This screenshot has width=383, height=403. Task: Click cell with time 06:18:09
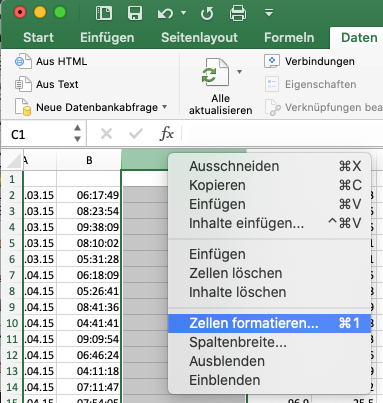pyautogui.click(x=89, y=275)
